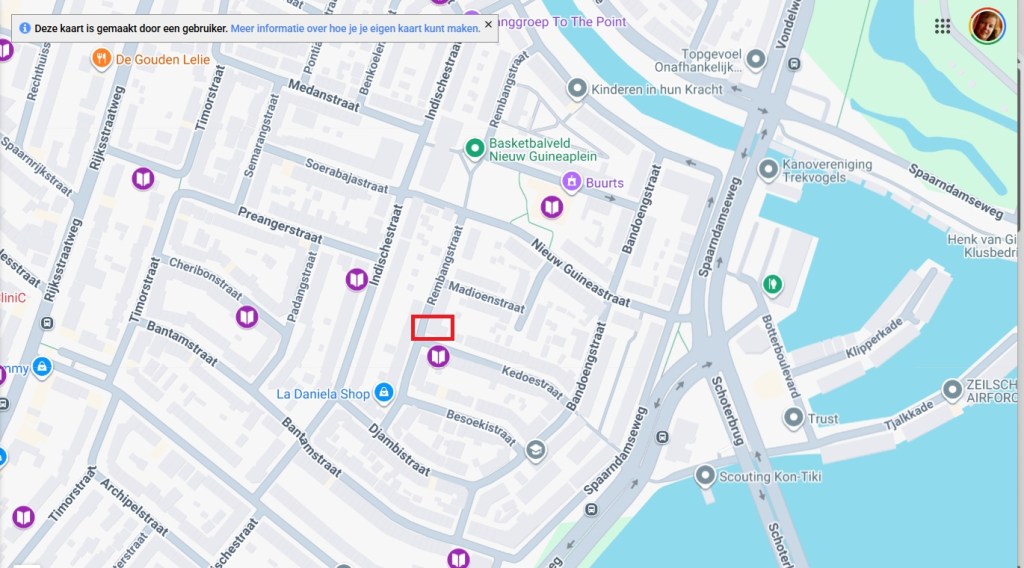1024x568 pixels.
Task: Open the Buurts purple shop marker
Action: [x=571, y=182]
